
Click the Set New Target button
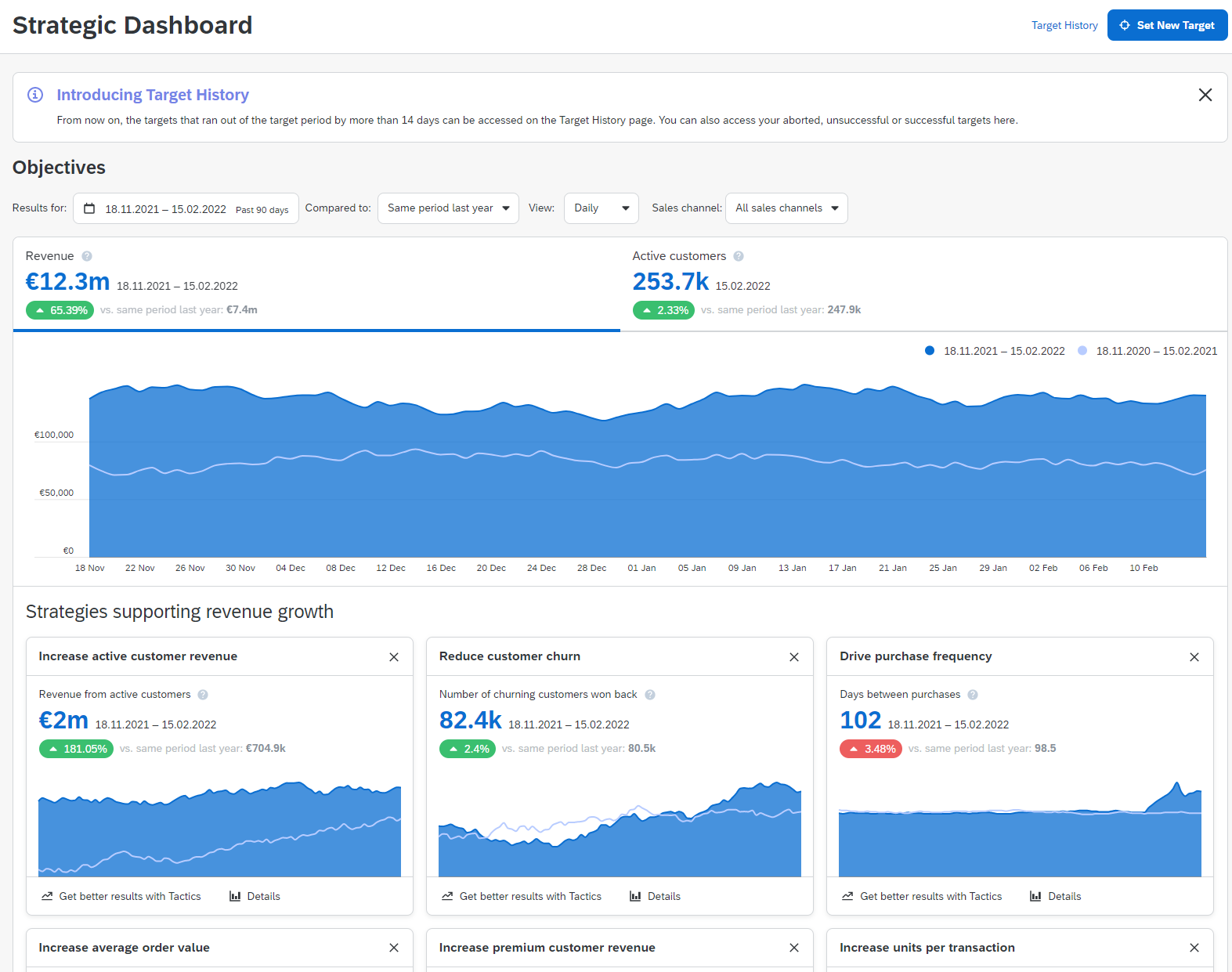1167,25
